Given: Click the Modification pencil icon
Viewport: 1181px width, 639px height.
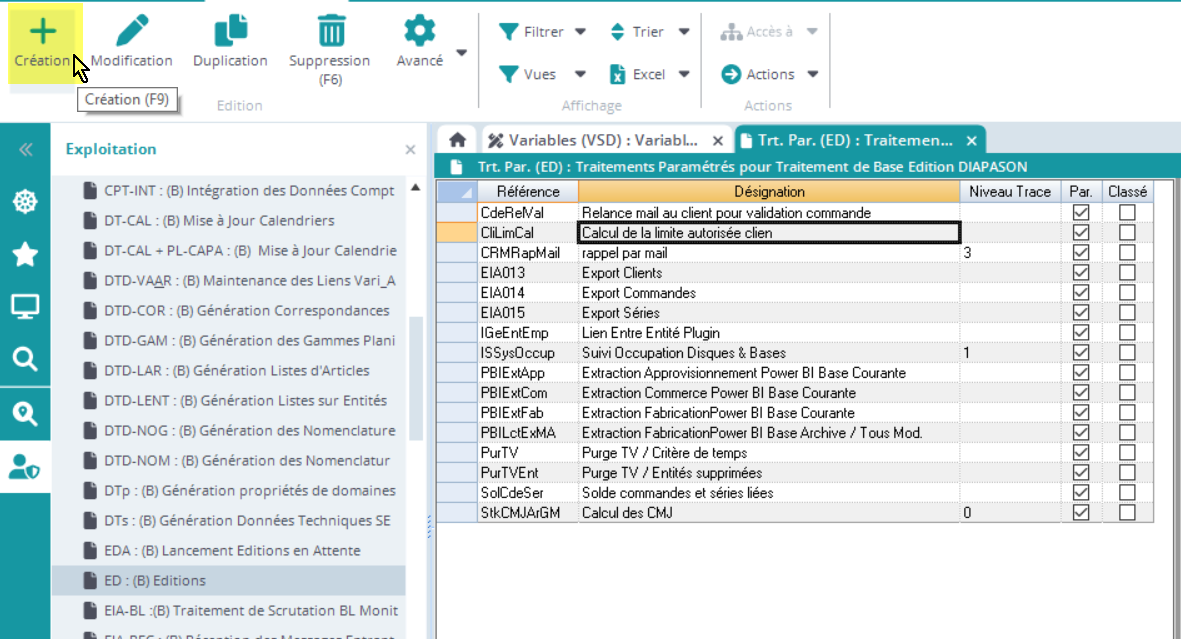Looking at the screenshot, I should tap(132, 31).
